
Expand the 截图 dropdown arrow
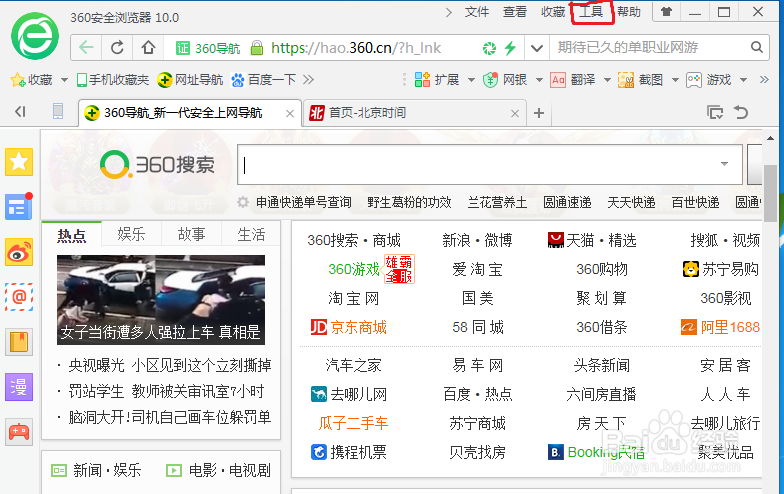pyautogui.click(x=675, y=80)
